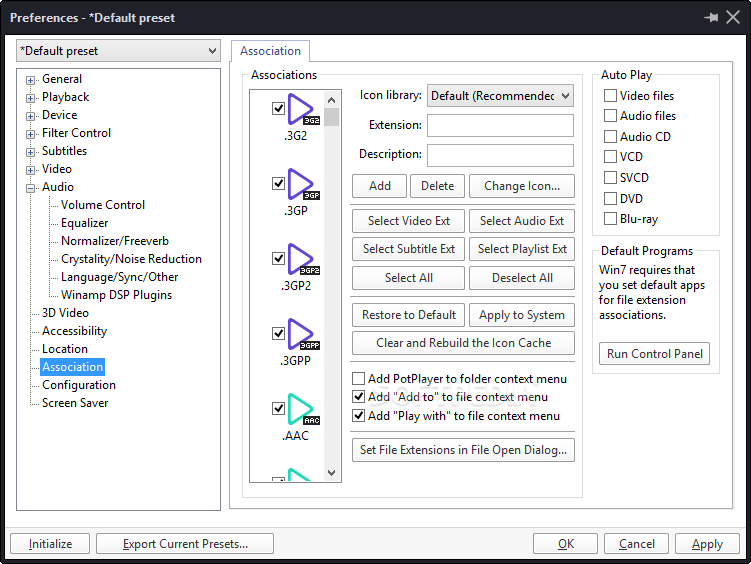Uncheck the .3G2 association checkbox
The width and height of the screenshot is (751, 564).
(x=278, y=108)
